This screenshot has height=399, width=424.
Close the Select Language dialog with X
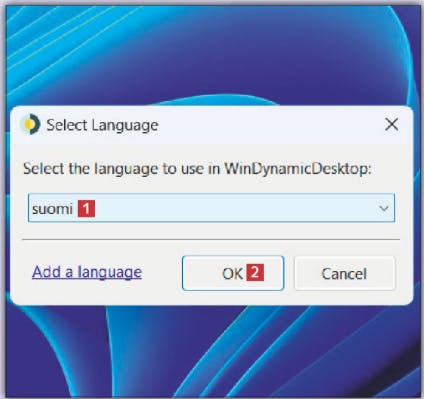391,125
